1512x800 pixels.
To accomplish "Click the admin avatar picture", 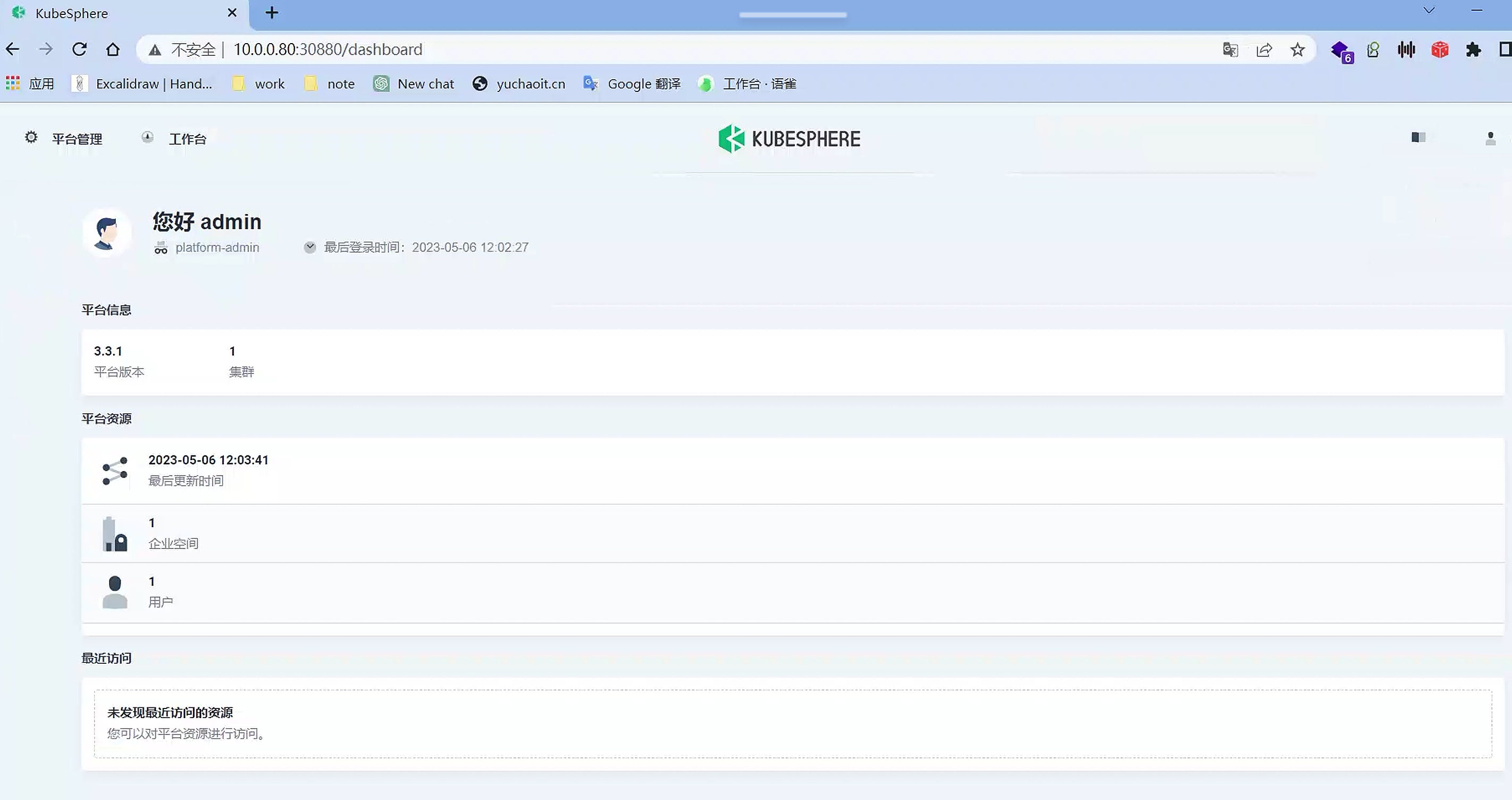I will [x=107, y=232].
